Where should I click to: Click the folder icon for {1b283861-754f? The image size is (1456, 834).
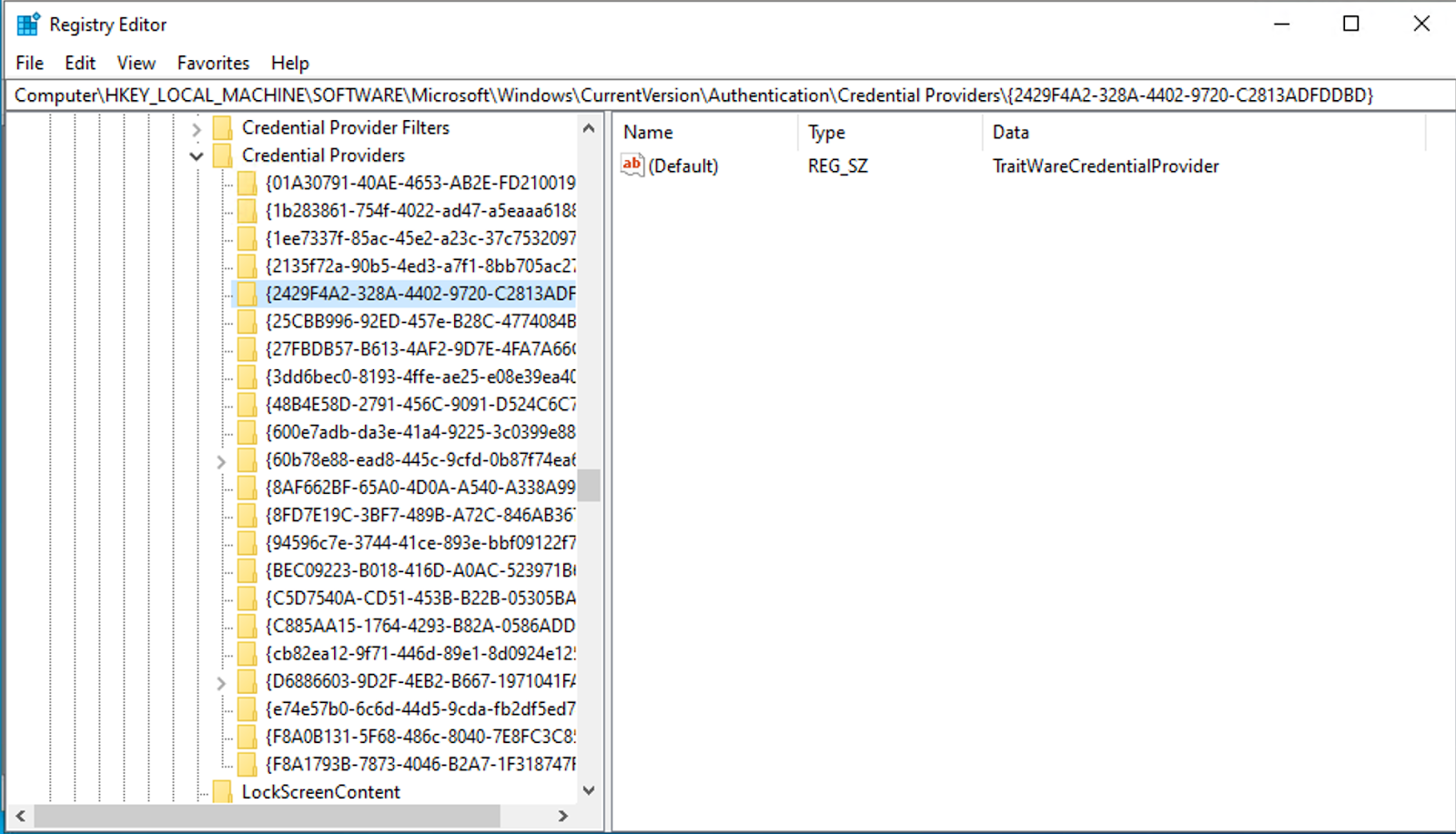(247, 211)
